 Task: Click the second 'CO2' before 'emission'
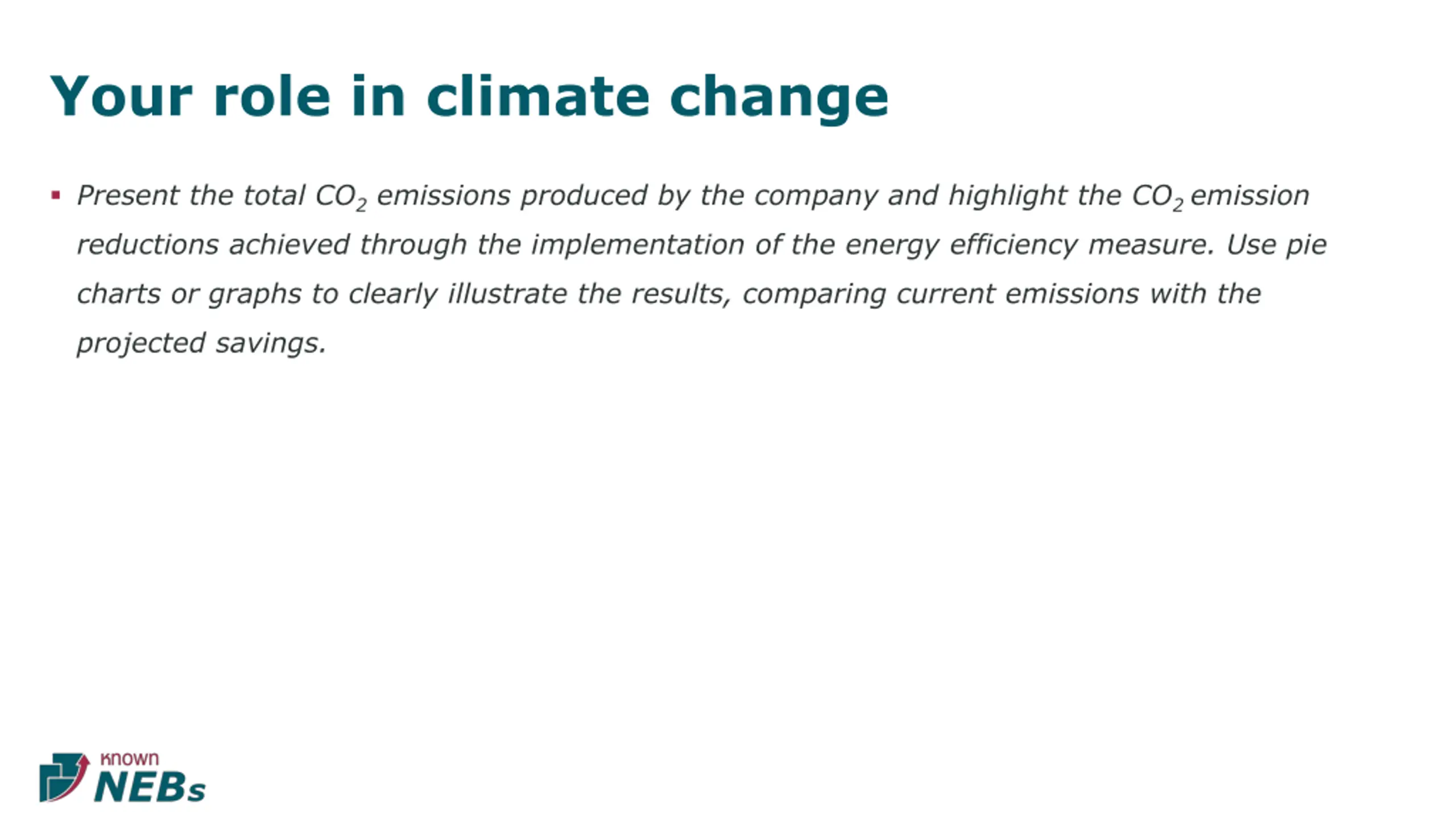[1157, 197]
